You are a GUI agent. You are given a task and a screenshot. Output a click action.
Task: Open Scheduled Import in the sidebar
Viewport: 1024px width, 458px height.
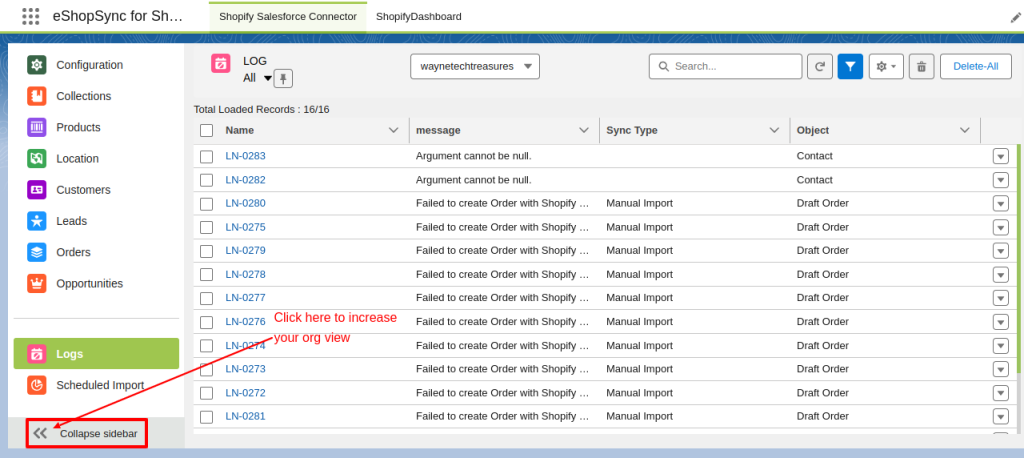(x=97, y=385)
